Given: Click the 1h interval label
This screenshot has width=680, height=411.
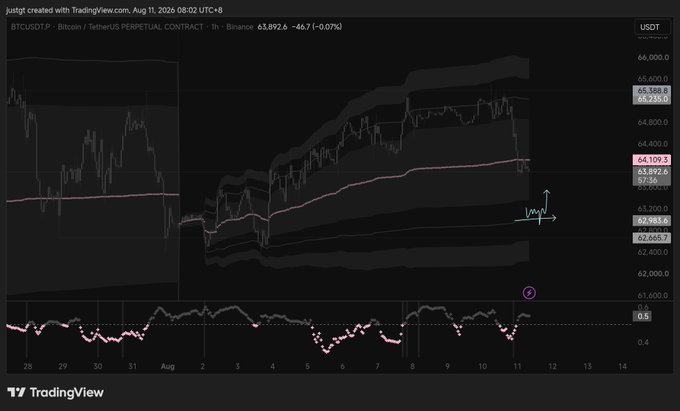Looking at the screenshot, I should (215, 27).
